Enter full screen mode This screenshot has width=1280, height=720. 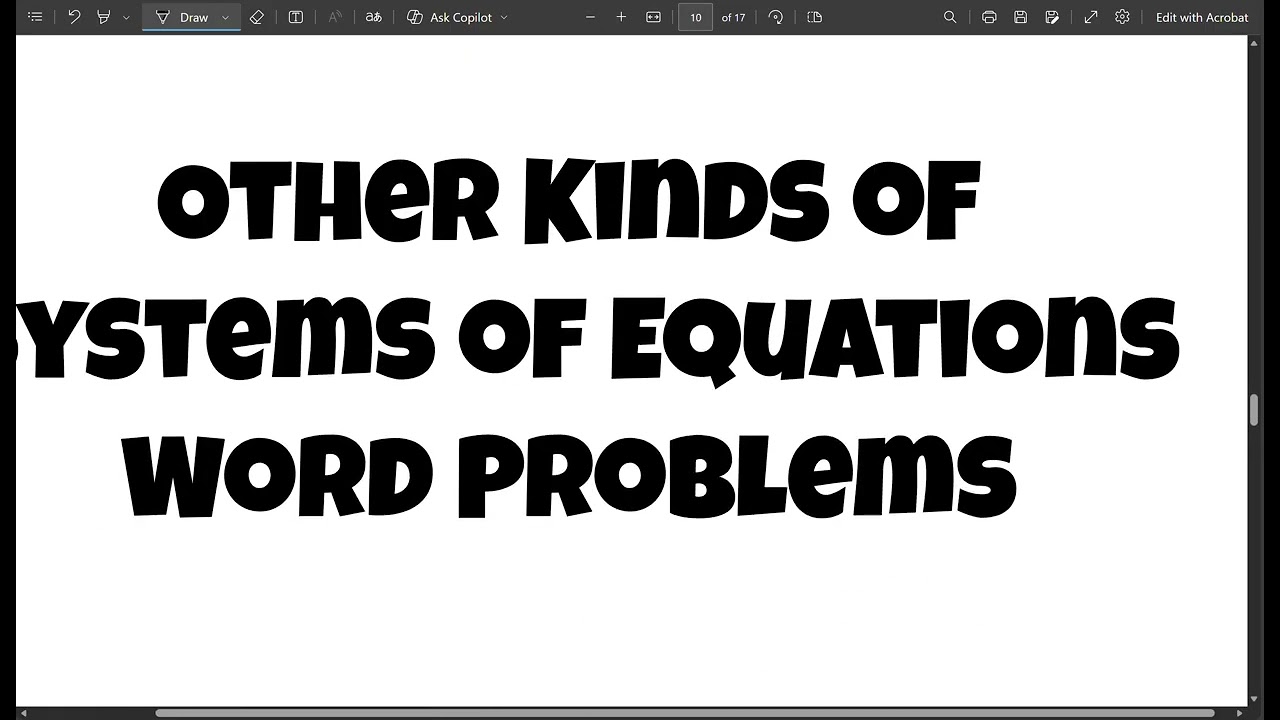[x=1091, y=17]
